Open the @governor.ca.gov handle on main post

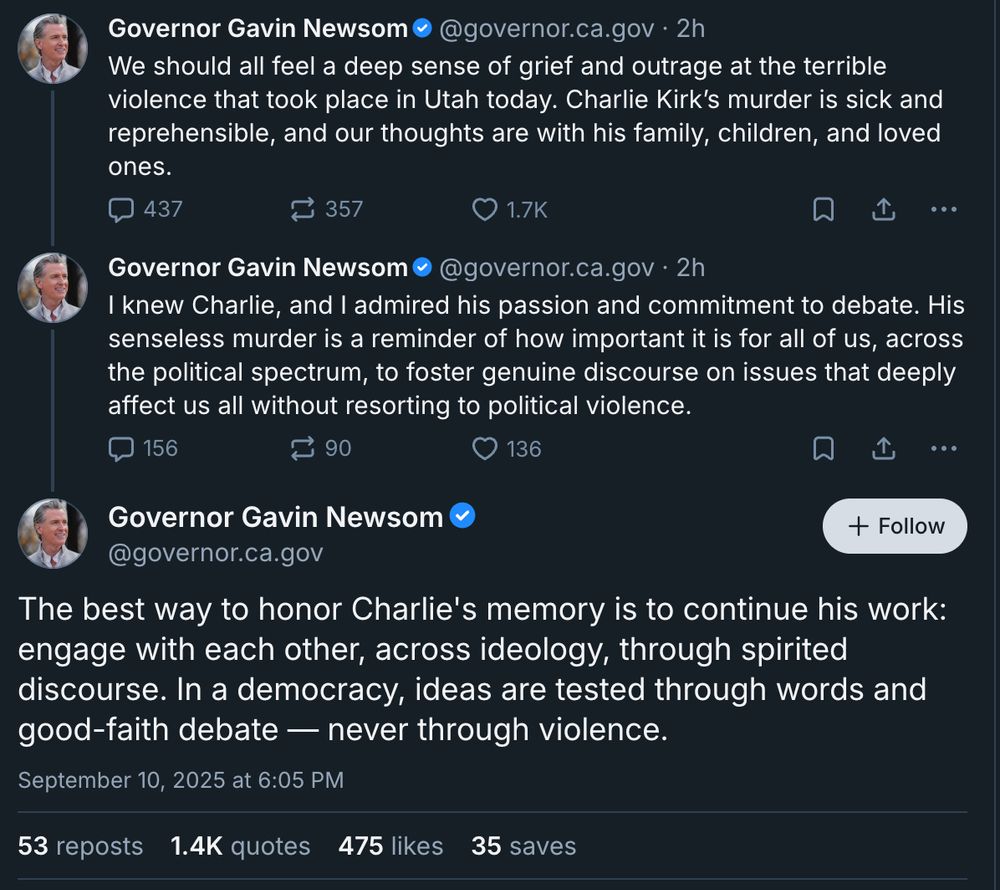[x=215, y=553]
